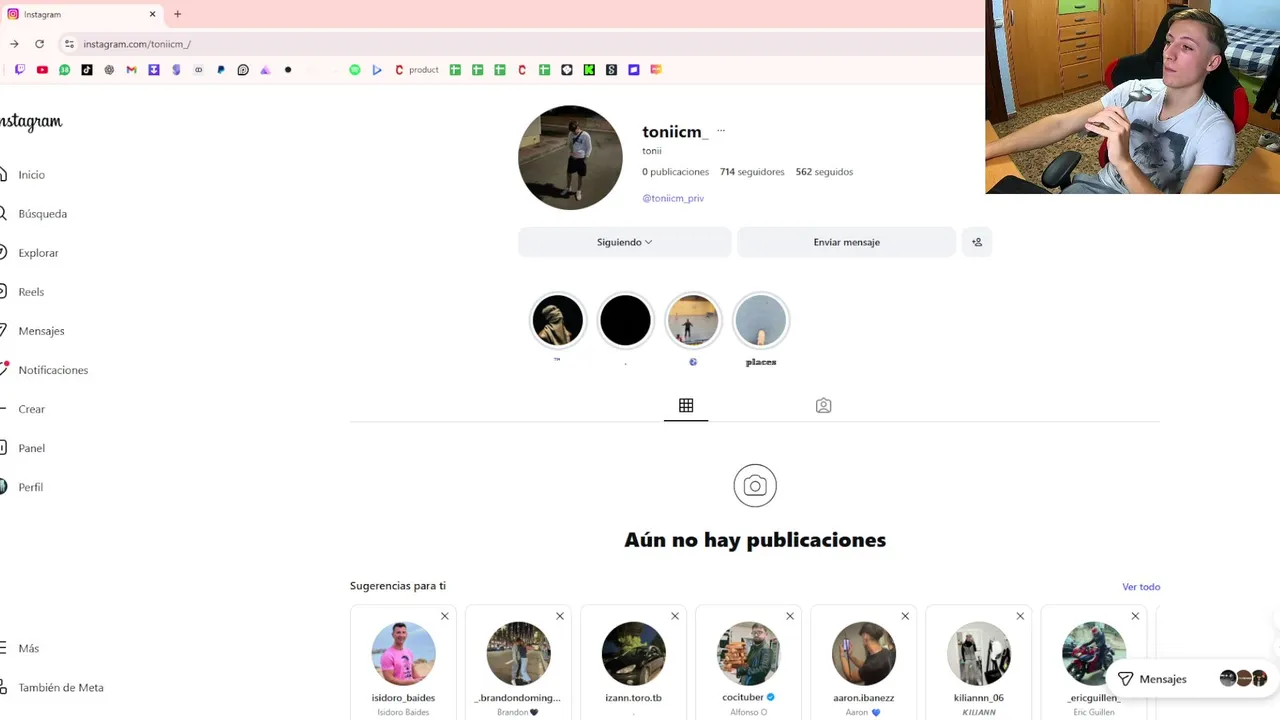Dismiss the aaron.ibanezz suggestion
The image size is (1280, 720).
coord(905,616)
